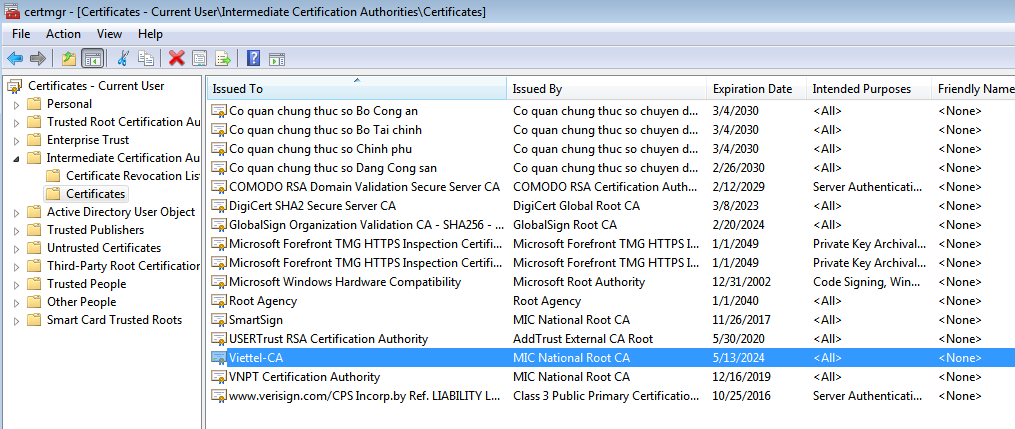Sort by Intended Purposes column header

pos(869,89)
